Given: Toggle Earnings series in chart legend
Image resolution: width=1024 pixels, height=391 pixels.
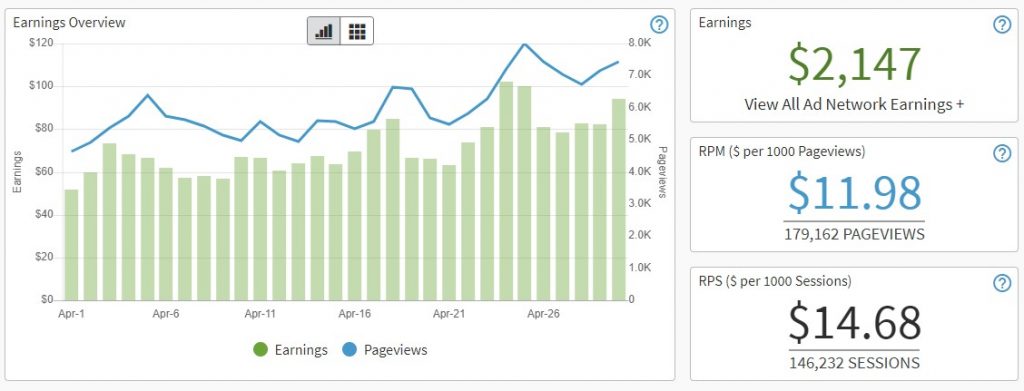Looking at the screenshot, I should pyautogui.click(x=291, y=350).
